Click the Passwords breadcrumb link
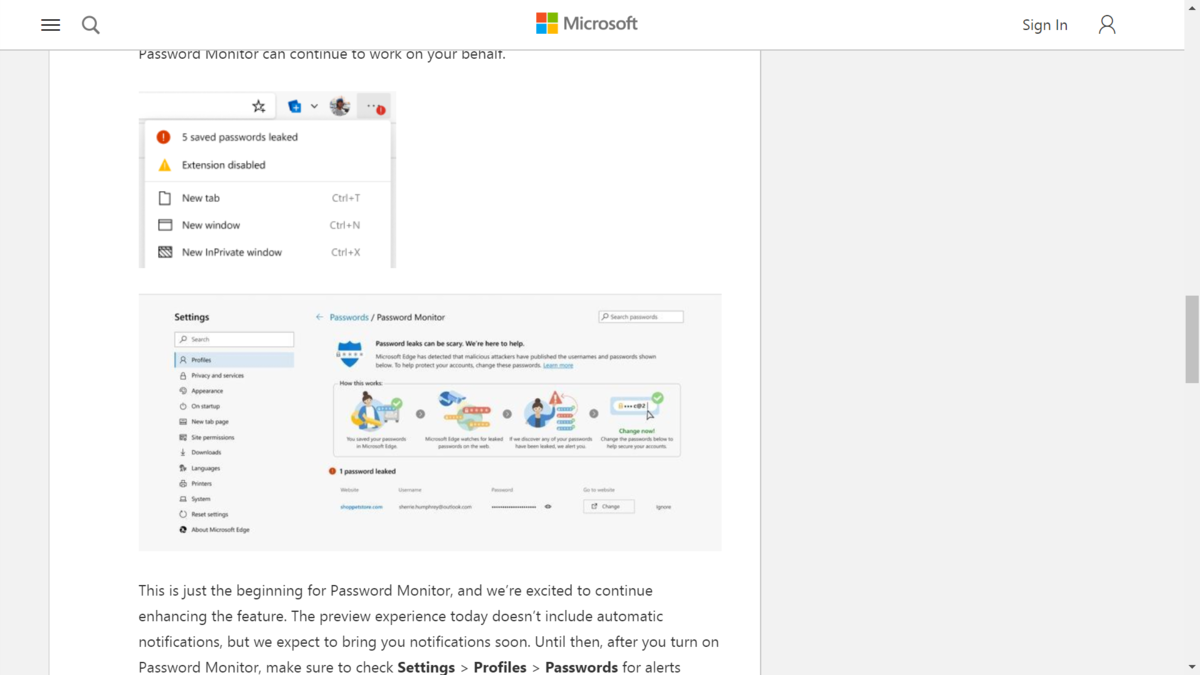This screenshot has width=1200, height=675. click(349, 317)
